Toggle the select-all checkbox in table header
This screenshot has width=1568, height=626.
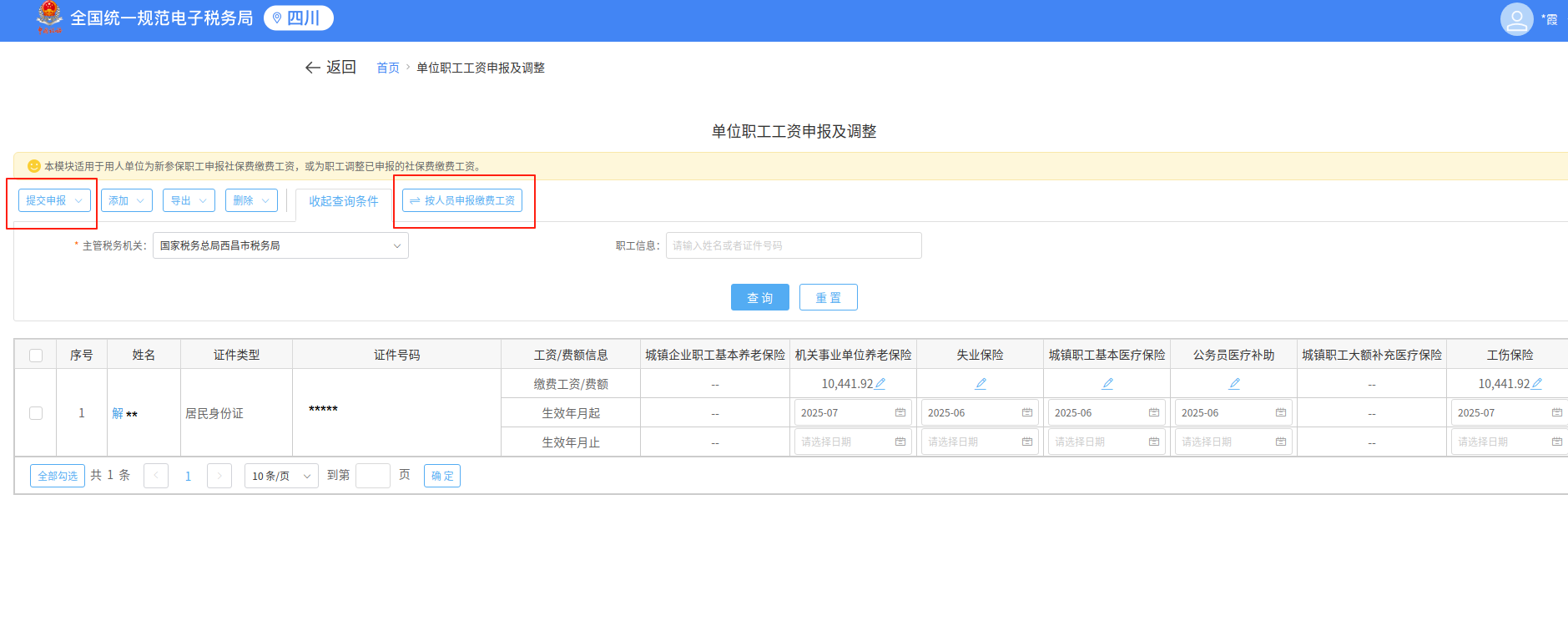[36, 356]
